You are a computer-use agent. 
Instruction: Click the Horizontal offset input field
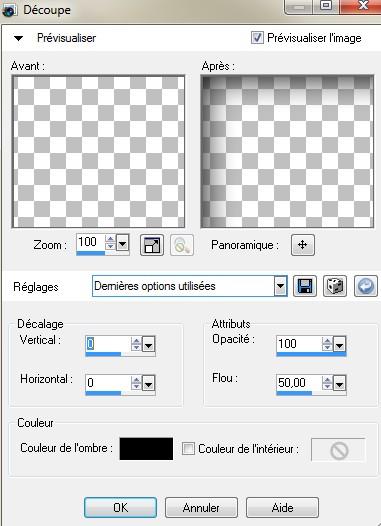coord(108,383)
